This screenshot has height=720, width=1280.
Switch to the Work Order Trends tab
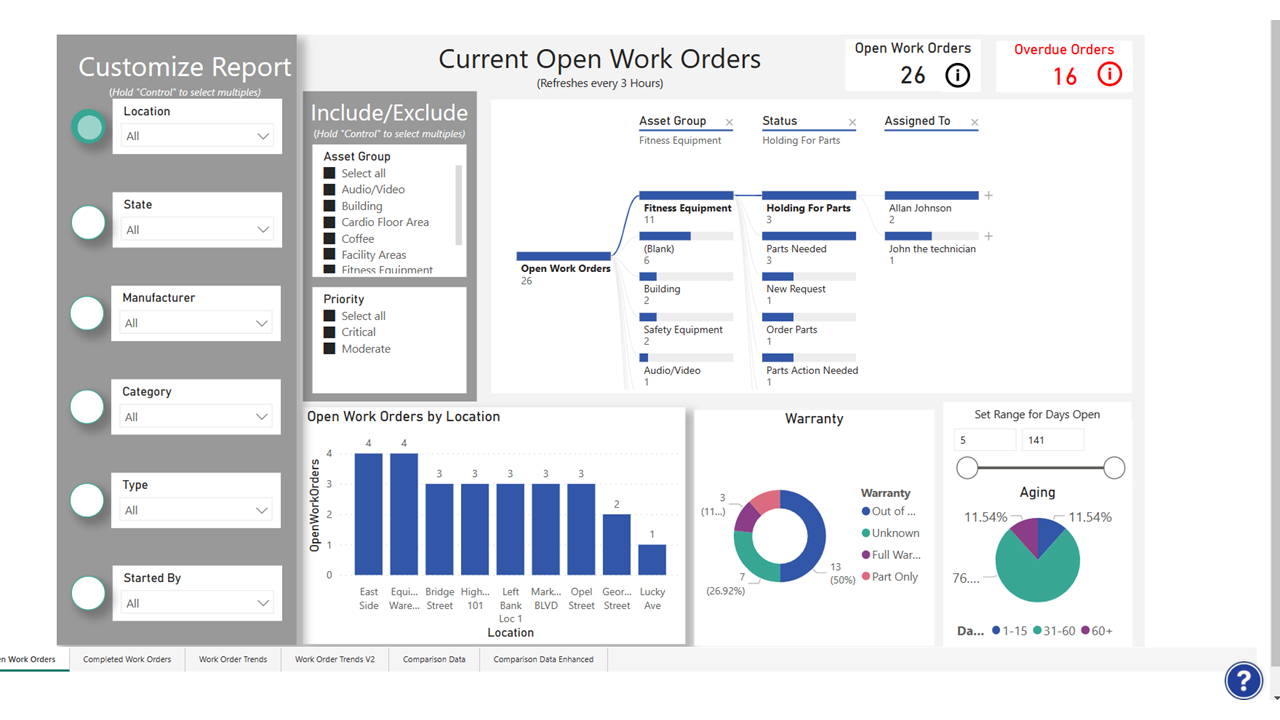[233, 659]
